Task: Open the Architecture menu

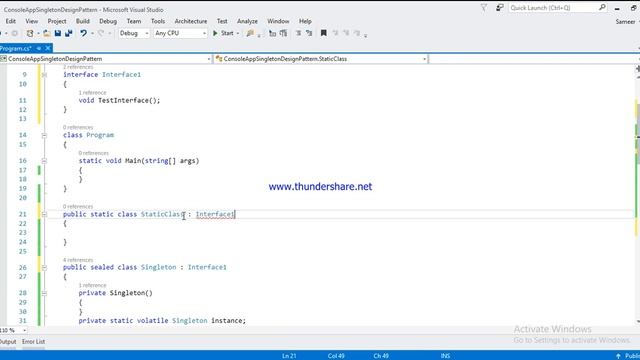Action: coord(191,21)
